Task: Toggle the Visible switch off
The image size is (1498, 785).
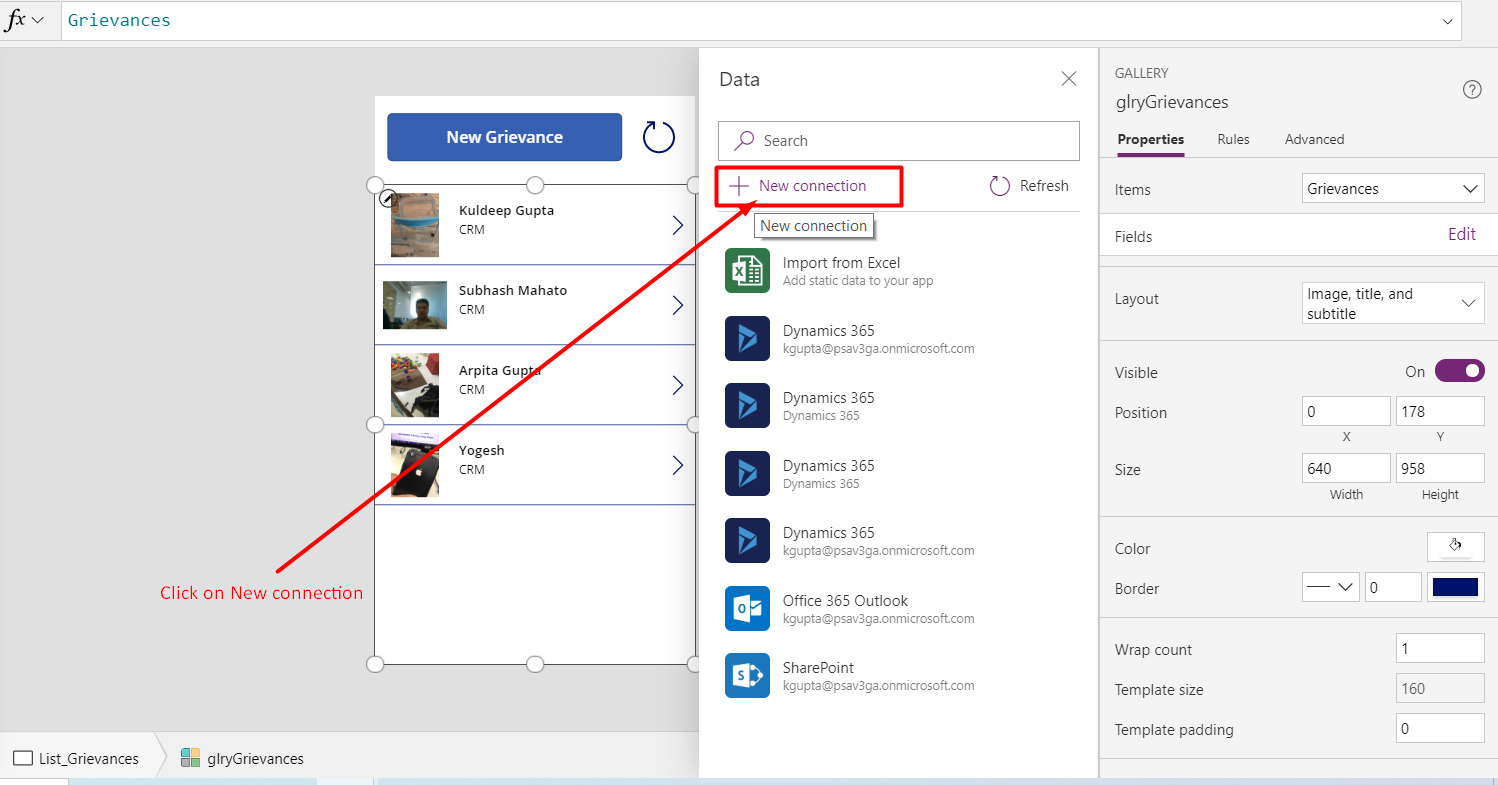Action: [x=1460, y=372]
